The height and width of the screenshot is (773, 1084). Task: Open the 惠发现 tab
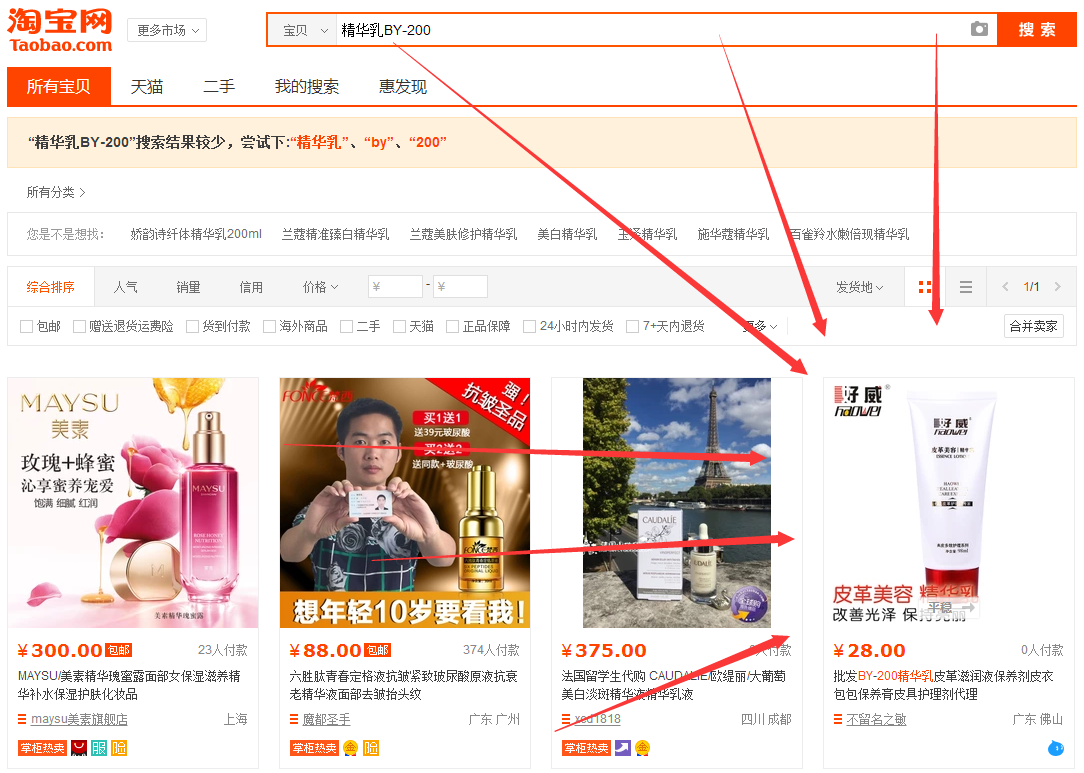(403, 86)
